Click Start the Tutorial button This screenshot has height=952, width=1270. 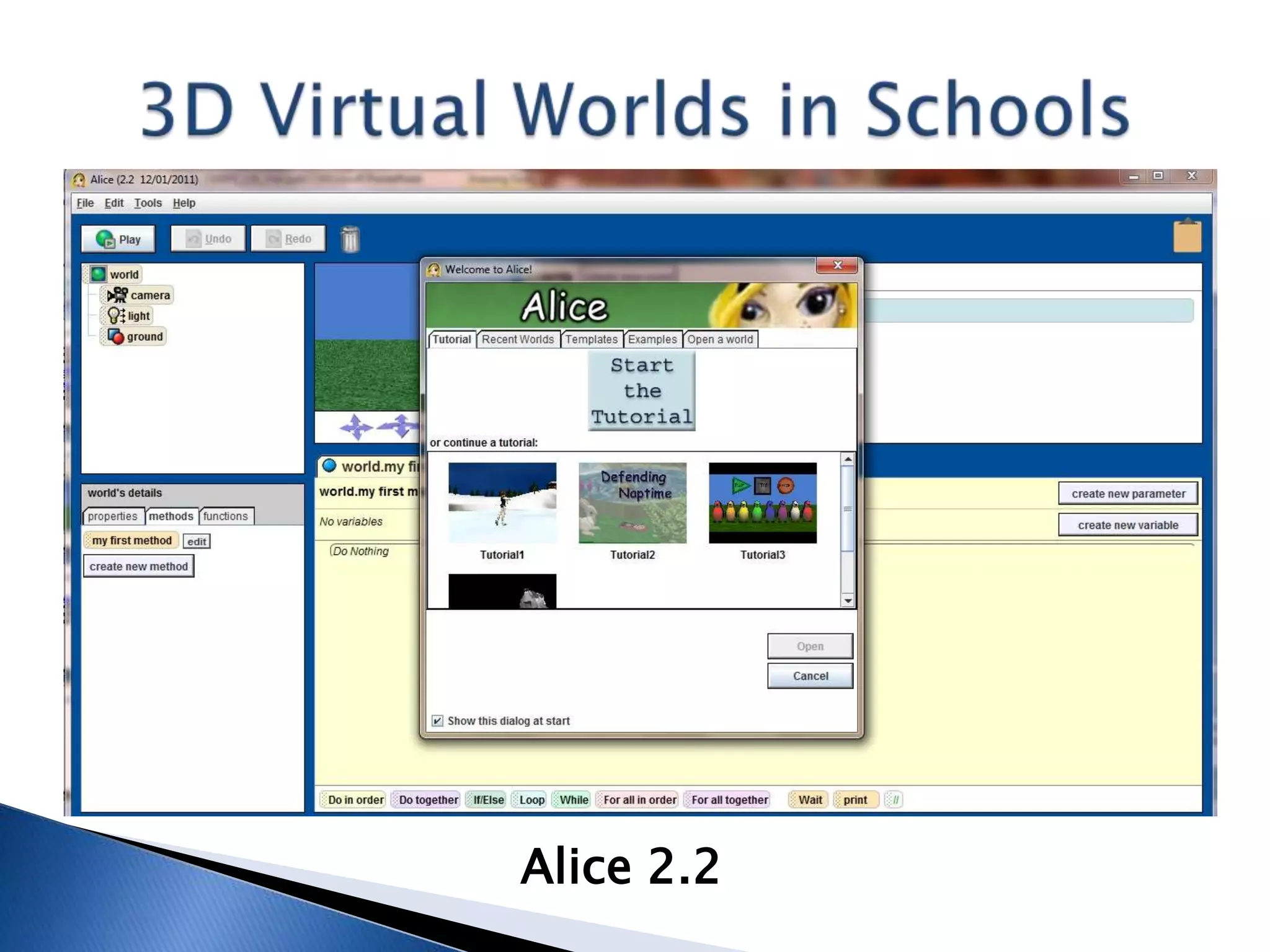click(x=642, y=391)
